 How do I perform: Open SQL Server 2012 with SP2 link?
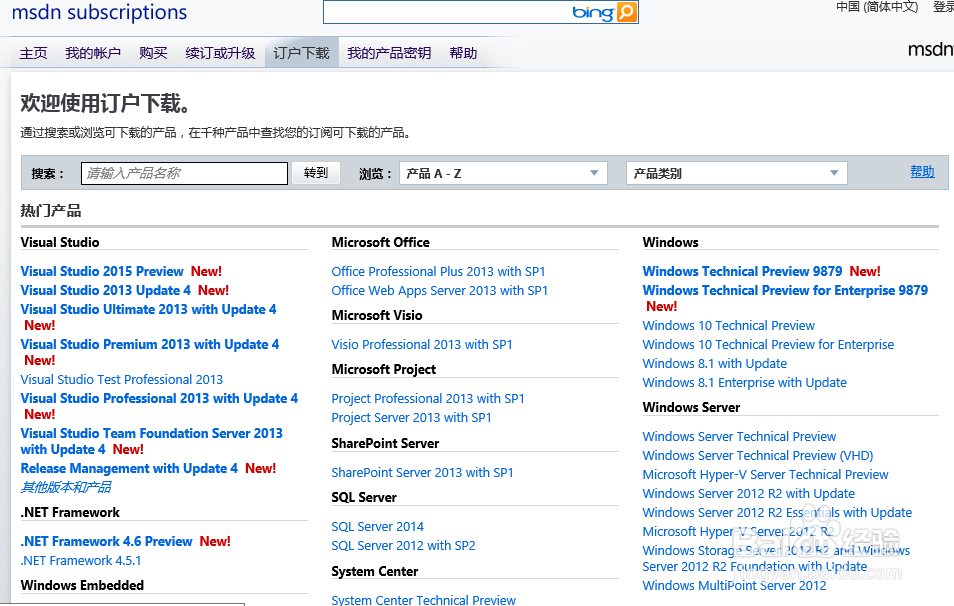(403, 545)
